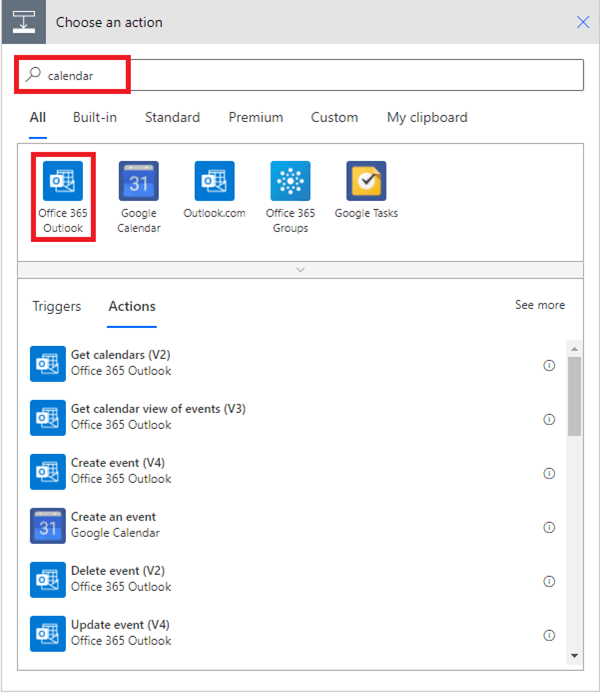Click the scrollbar up arrow
Screen dimensions: 600x693
(x=574, y=349)
